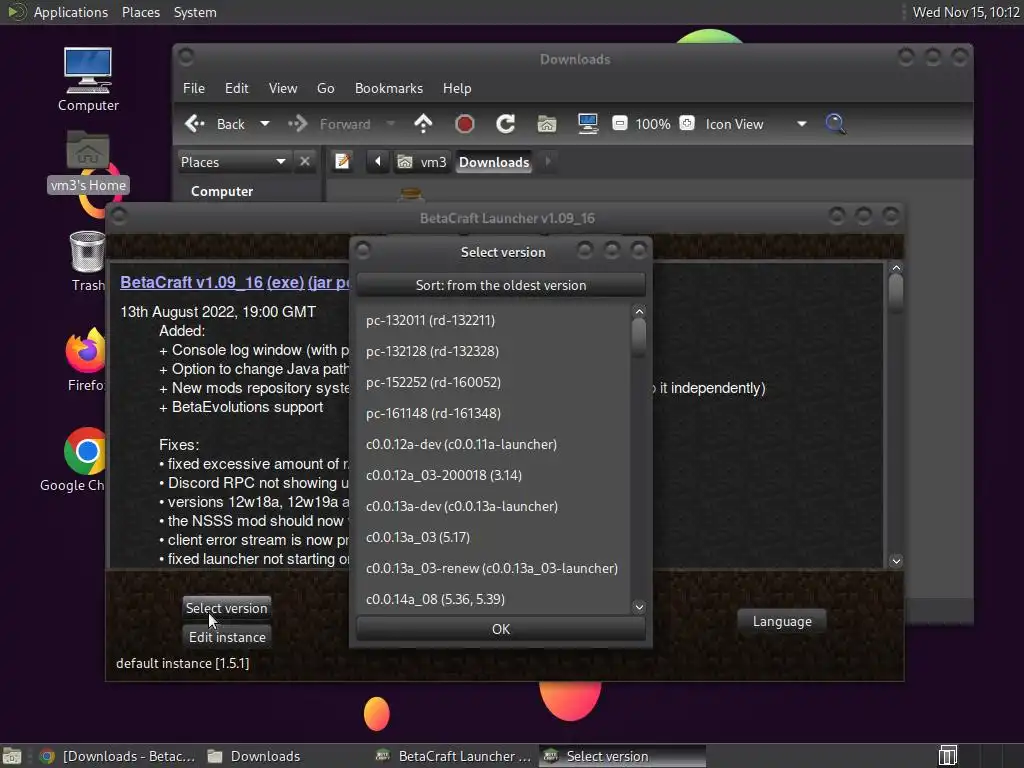
Task: Select version c0.0.12a-dev (c0.0.11a-launcher)
Action: pos(493,444)
